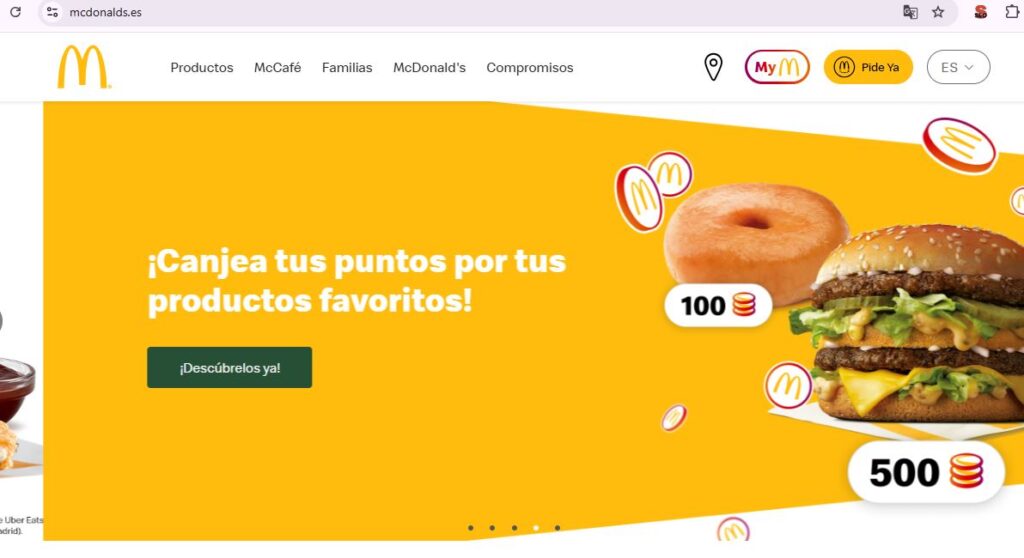
Task: Open the McCafé menu item
Action: pos(278,67)
